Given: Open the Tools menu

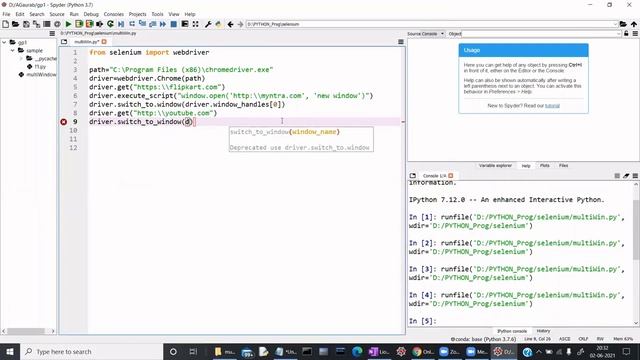Looking at the screenshot, I should coord(157,14).
